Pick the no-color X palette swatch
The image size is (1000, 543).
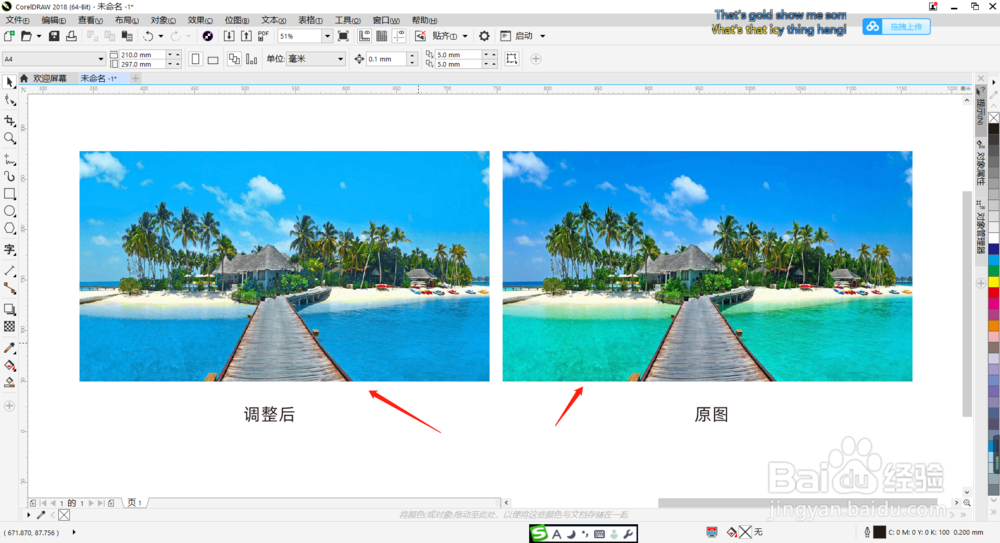pyautogui.click(x=994, y=118)
